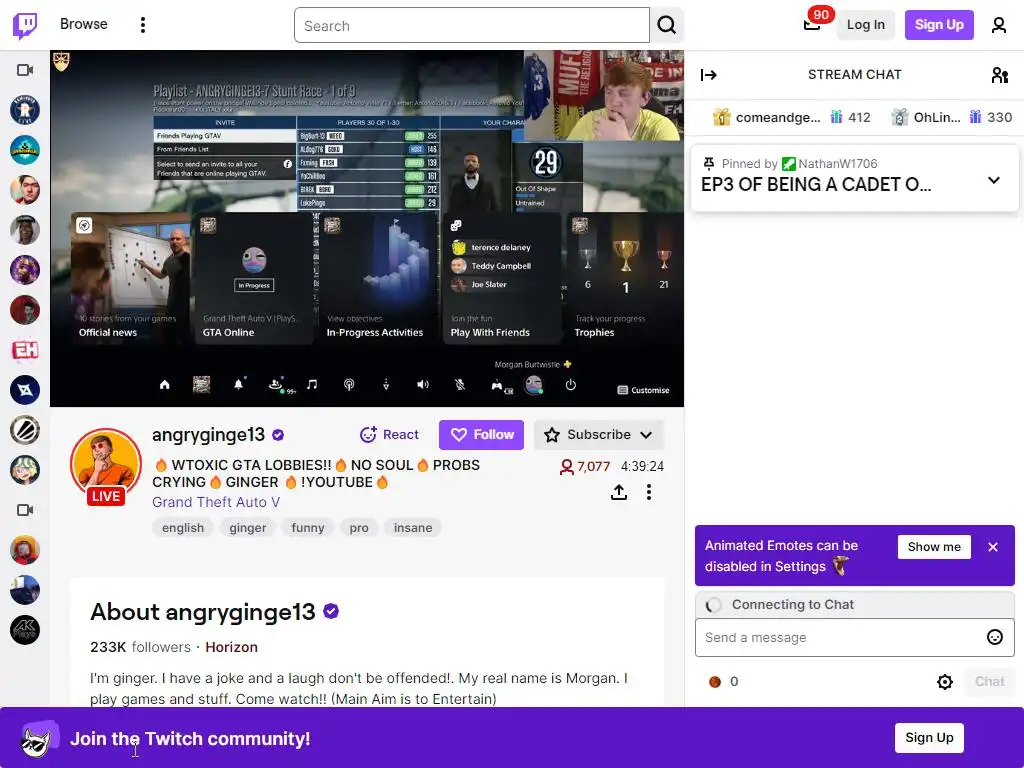Image resolution: width=1024 pixels, height=768 pixels.
Task: Open the striped circle sidebar channel avatar
Action: [x=25, y=430]
